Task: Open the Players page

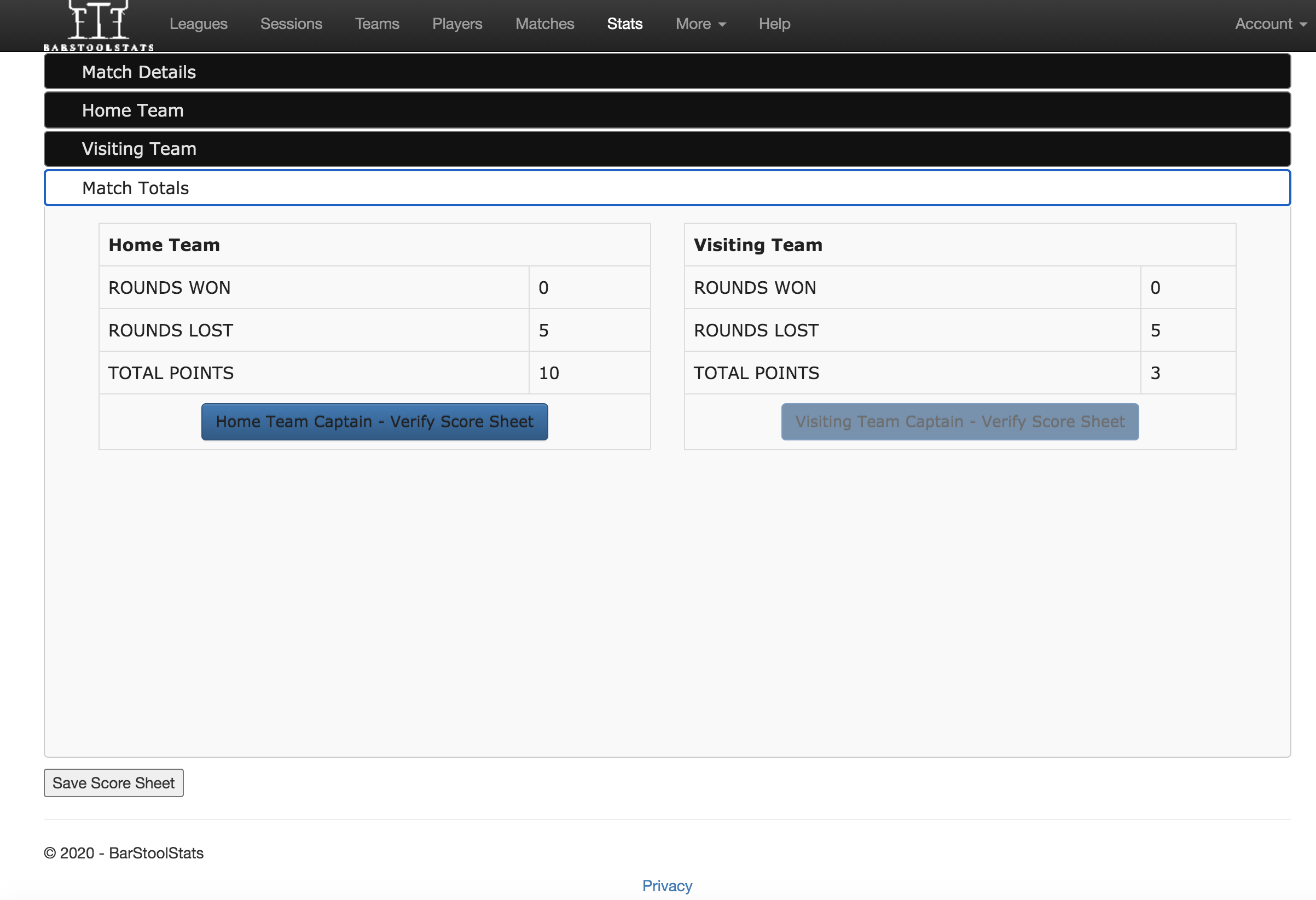Action: [x=457, y=24]
